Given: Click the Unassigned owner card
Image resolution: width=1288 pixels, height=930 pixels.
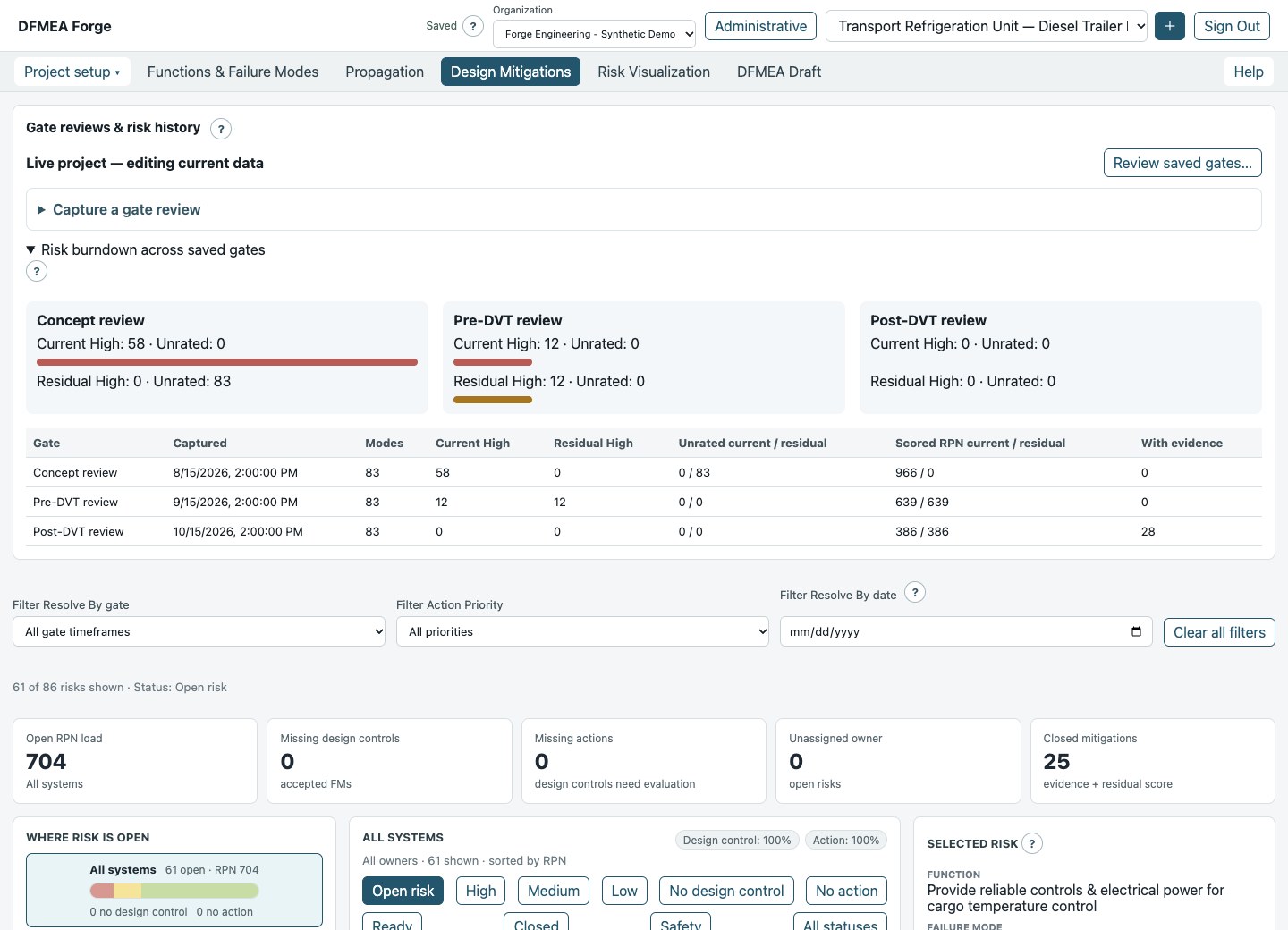Looking at the screenshot, I should [898, 761].
